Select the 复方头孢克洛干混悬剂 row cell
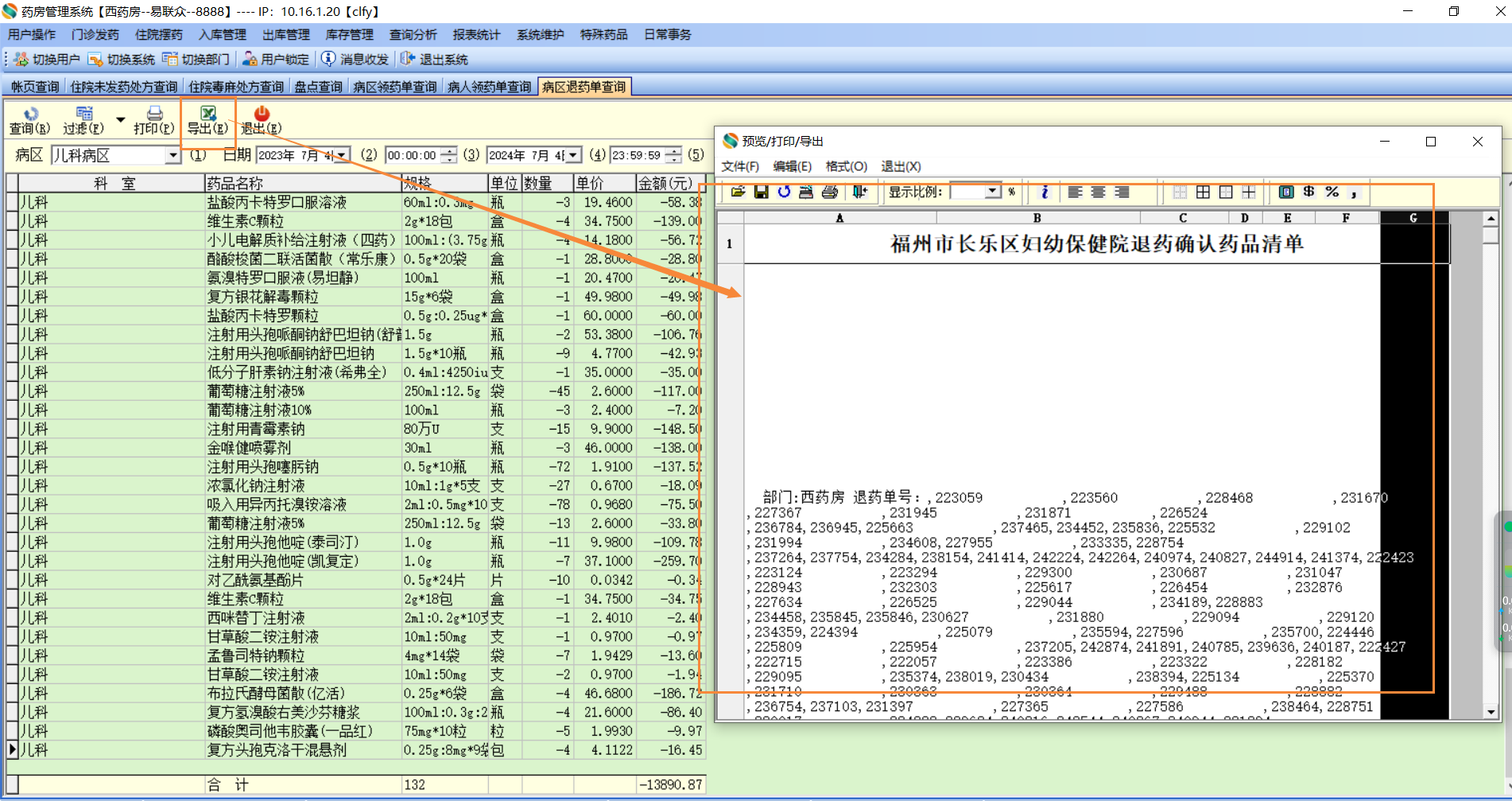This screenshot has width=1512, height=801. coord(303,750)
